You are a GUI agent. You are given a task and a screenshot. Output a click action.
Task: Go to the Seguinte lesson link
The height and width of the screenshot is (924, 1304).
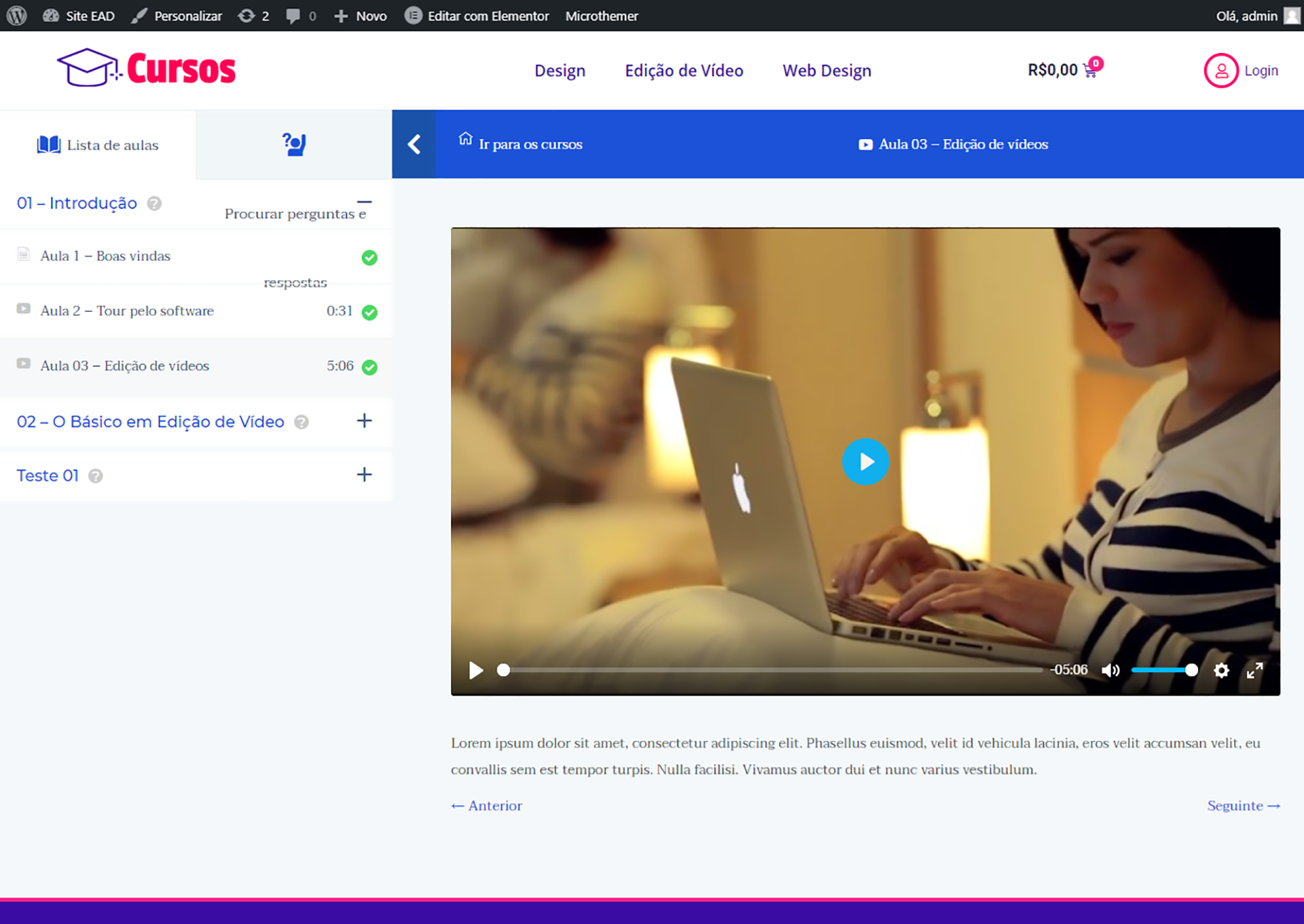point(1244,806)
